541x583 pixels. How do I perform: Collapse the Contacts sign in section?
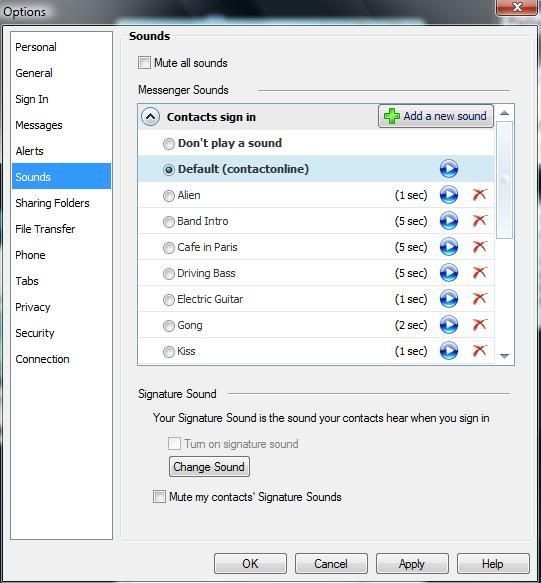pyautogui.click(x=151, y=117)
